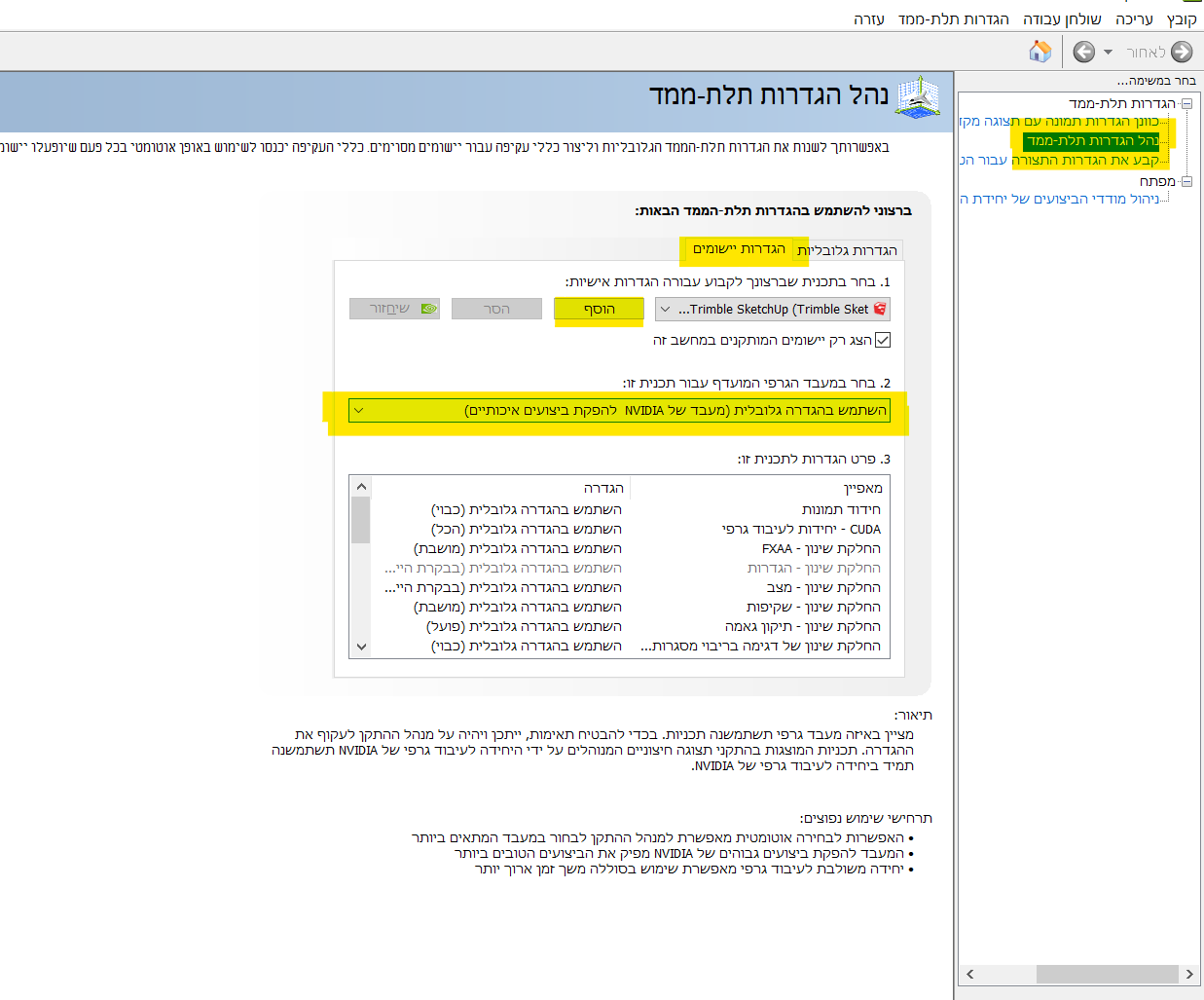Open the עזרה (Help) menu
The height and width of the screenshot is (1000, 1204).
pos(869,19)
